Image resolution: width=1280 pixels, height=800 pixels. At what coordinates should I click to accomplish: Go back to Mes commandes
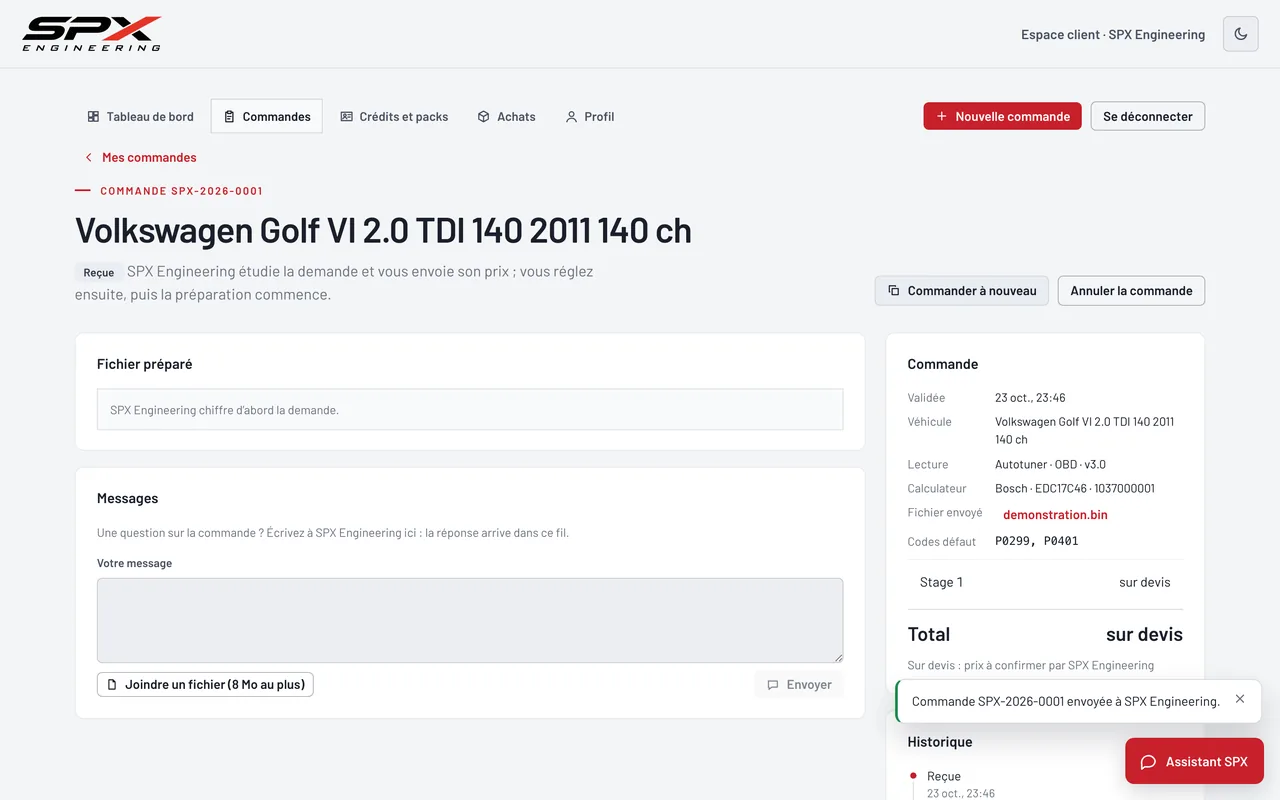click(140, 157)
